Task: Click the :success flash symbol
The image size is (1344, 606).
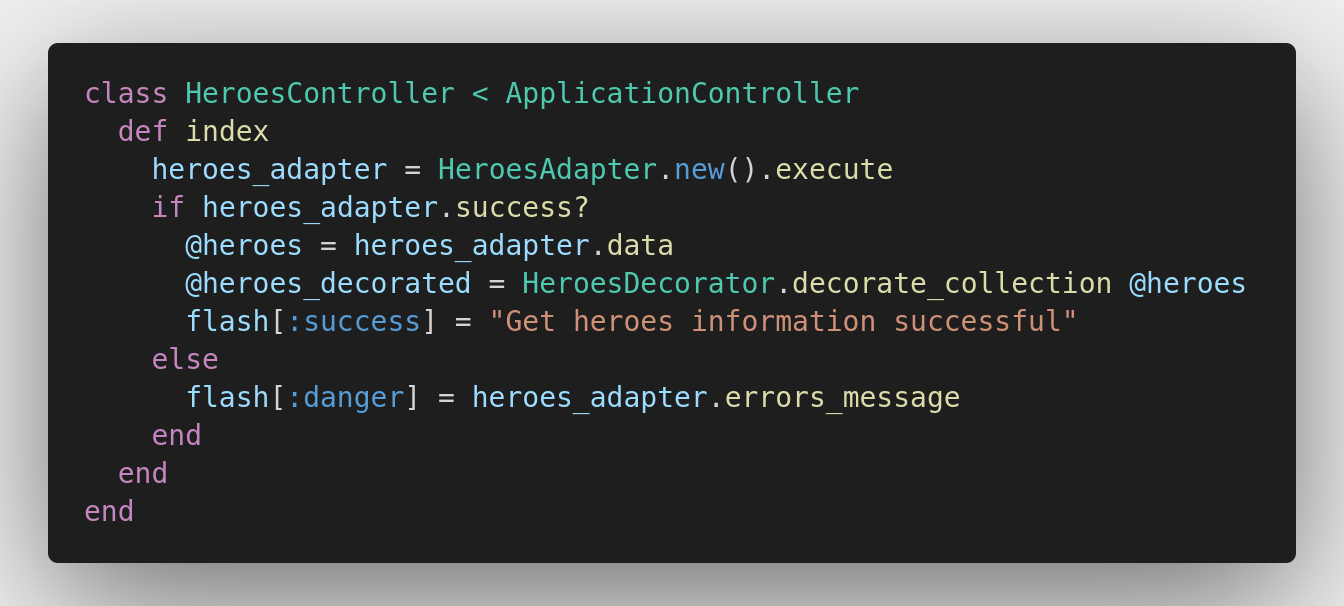Action: click(354, 322)
